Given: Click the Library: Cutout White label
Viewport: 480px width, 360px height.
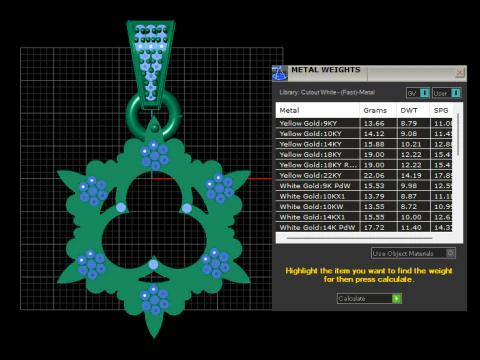Looking at the screenshot, I should pyautogui.click(x=327, y=92).
